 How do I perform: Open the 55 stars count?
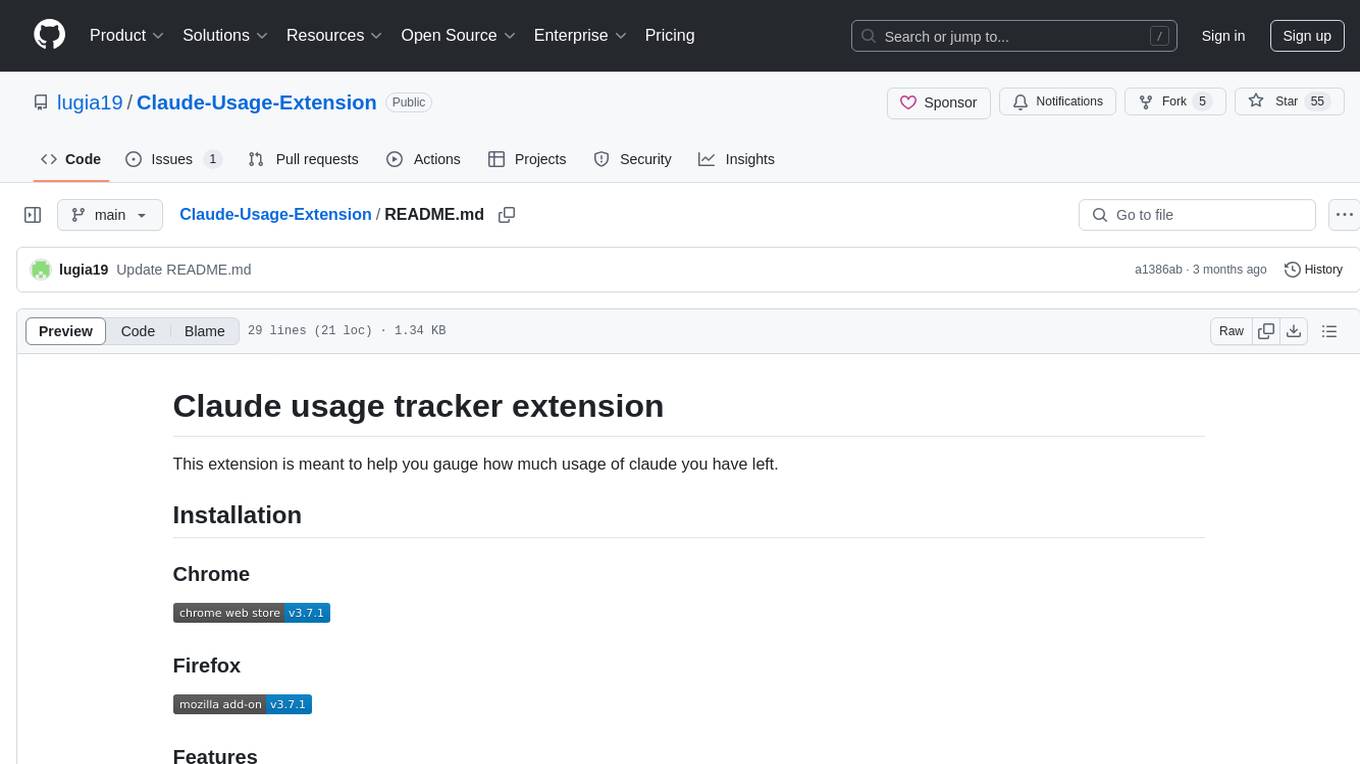tap(1317, 102)
